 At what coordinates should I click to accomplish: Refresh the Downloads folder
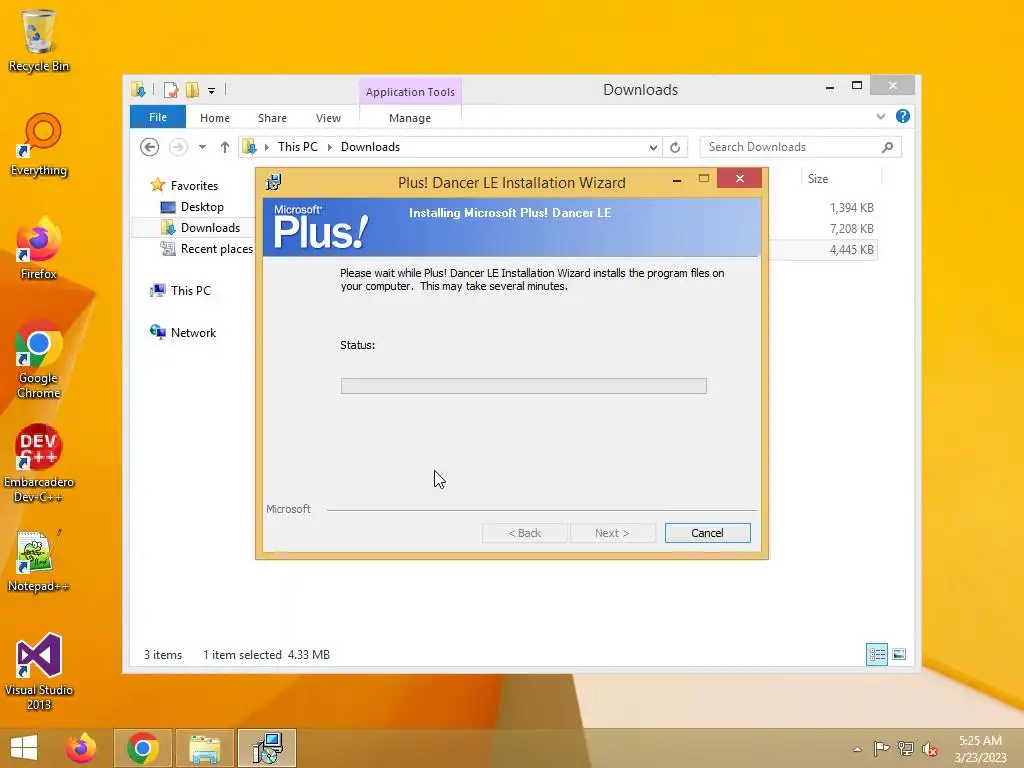click(675, 147)
